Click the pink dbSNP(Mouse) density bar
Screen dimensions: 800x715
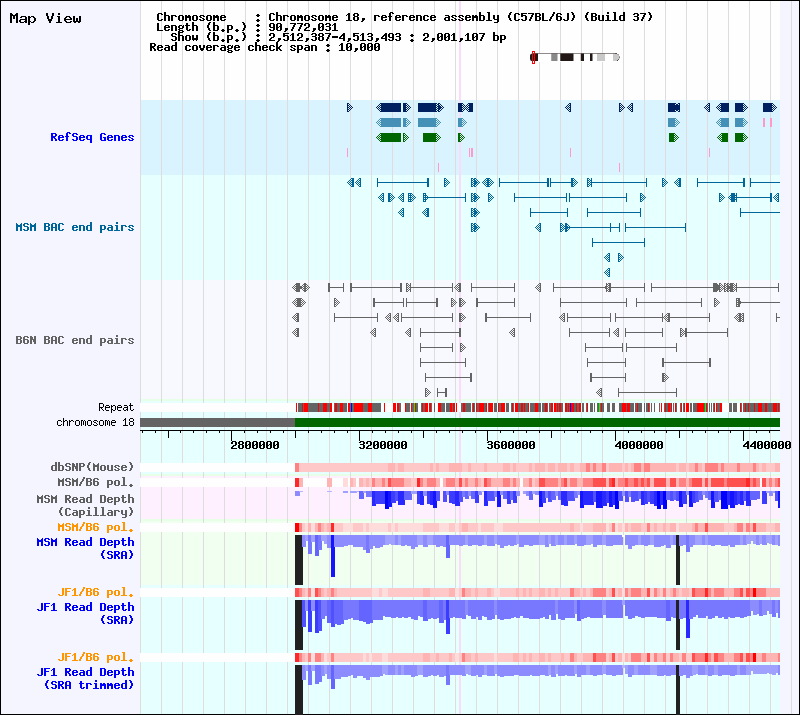tap(538, 467)
